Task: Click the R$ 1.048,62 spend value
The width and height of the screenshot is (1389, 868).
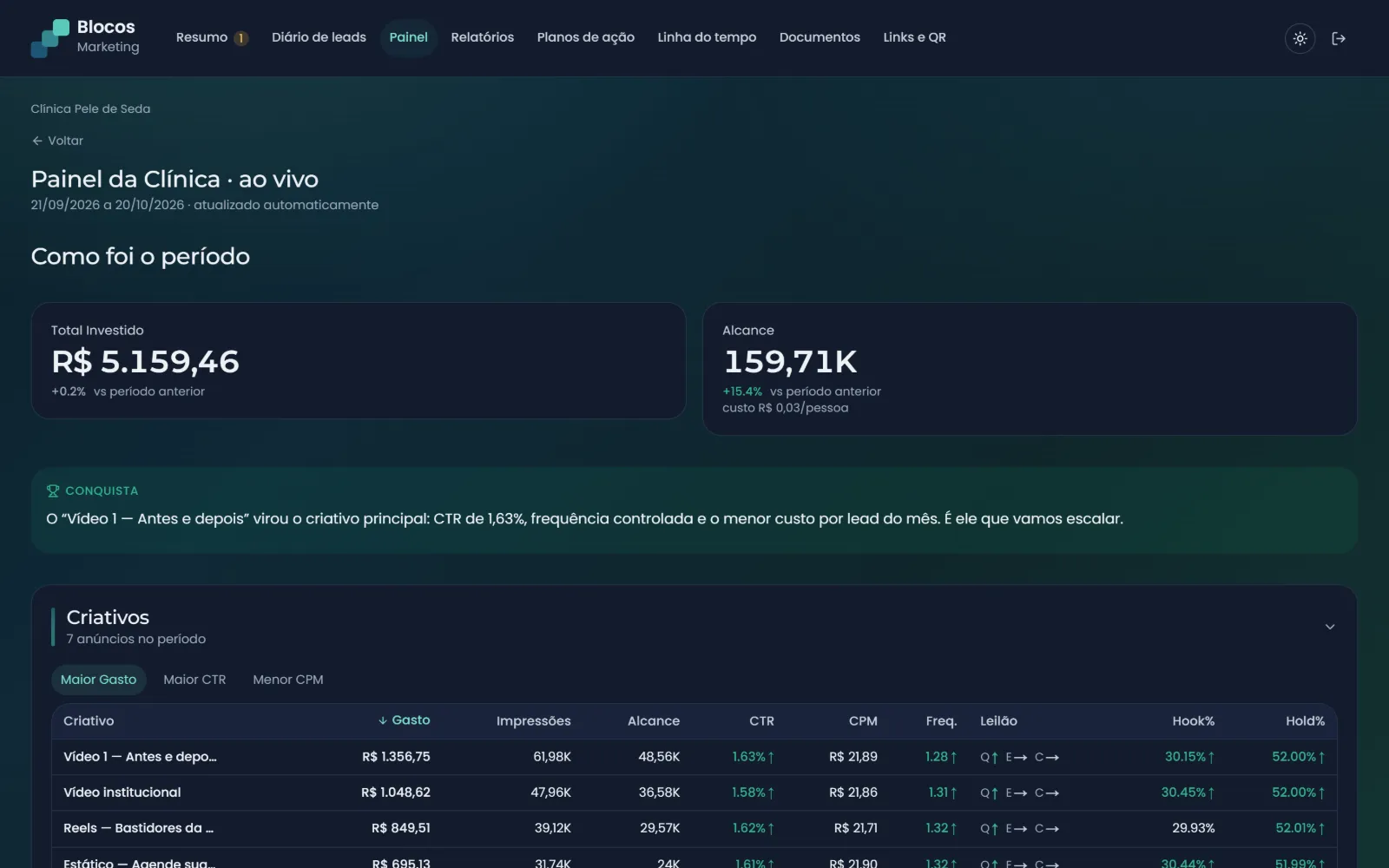Action: [x=396, y=792]
